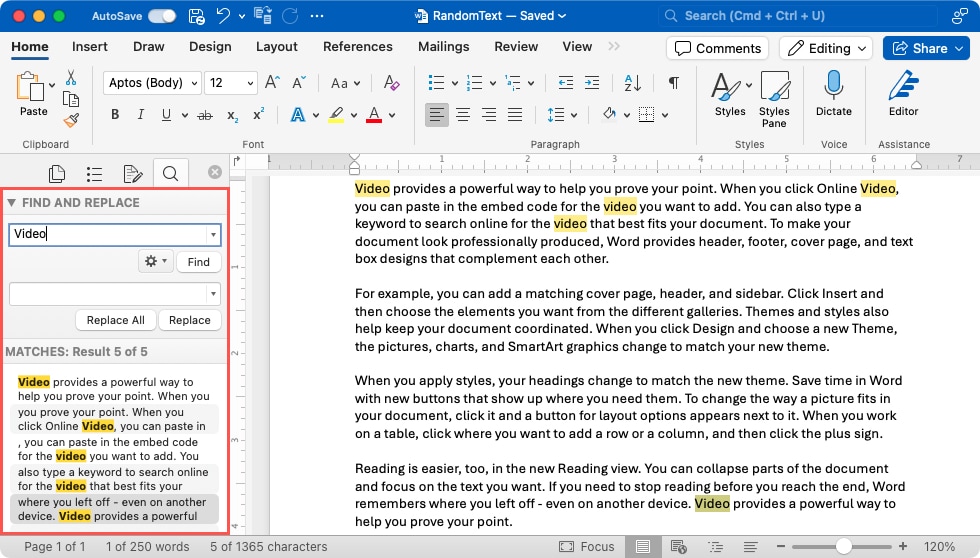
Task: Toggle Italic formatting
Action: click(141, 114)
